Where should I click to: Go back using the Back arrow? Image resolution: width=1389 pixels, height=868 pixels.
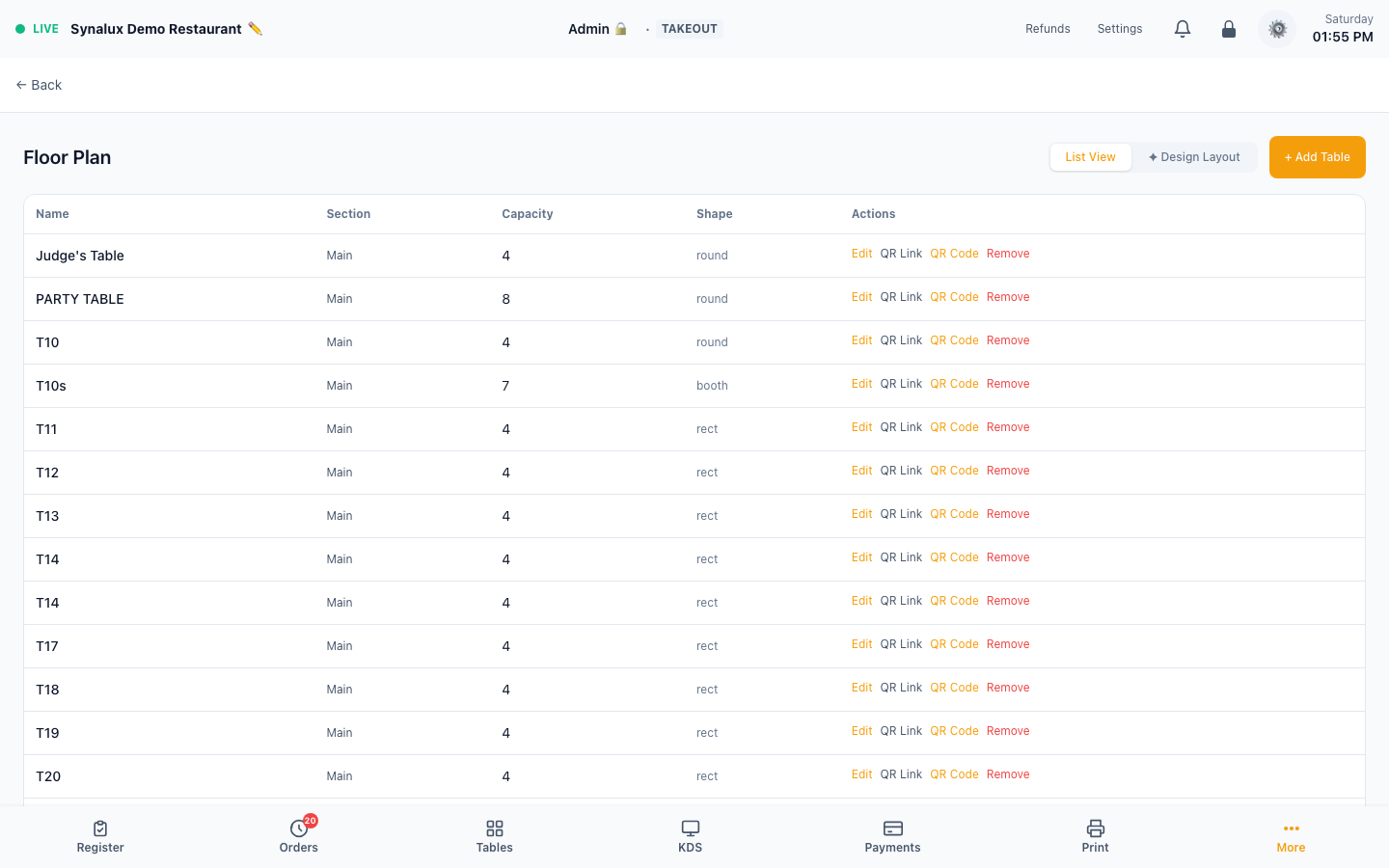(39, 85)
